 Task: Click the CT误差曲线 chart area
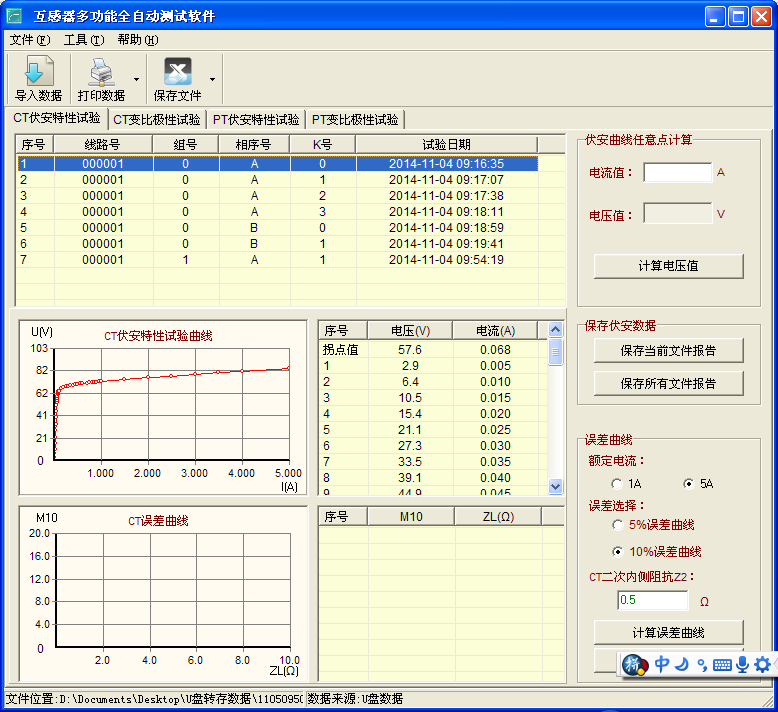[163, 593]
